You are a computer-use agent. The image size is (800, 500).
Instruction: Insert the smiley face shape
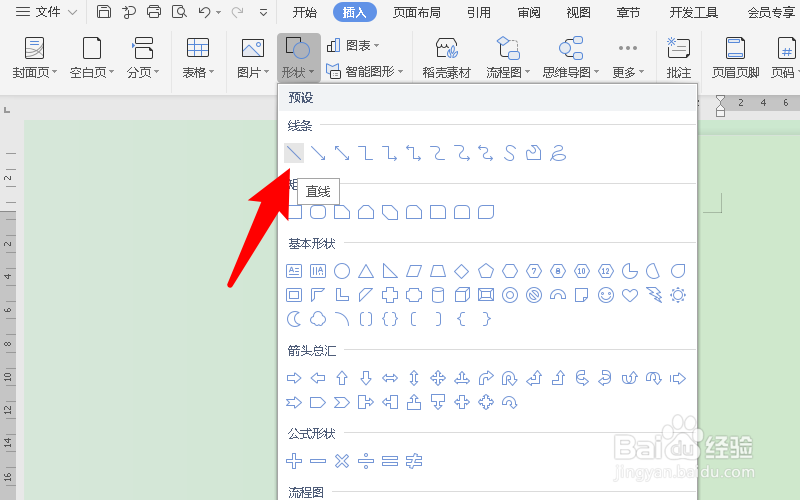(x=606, y=295)
